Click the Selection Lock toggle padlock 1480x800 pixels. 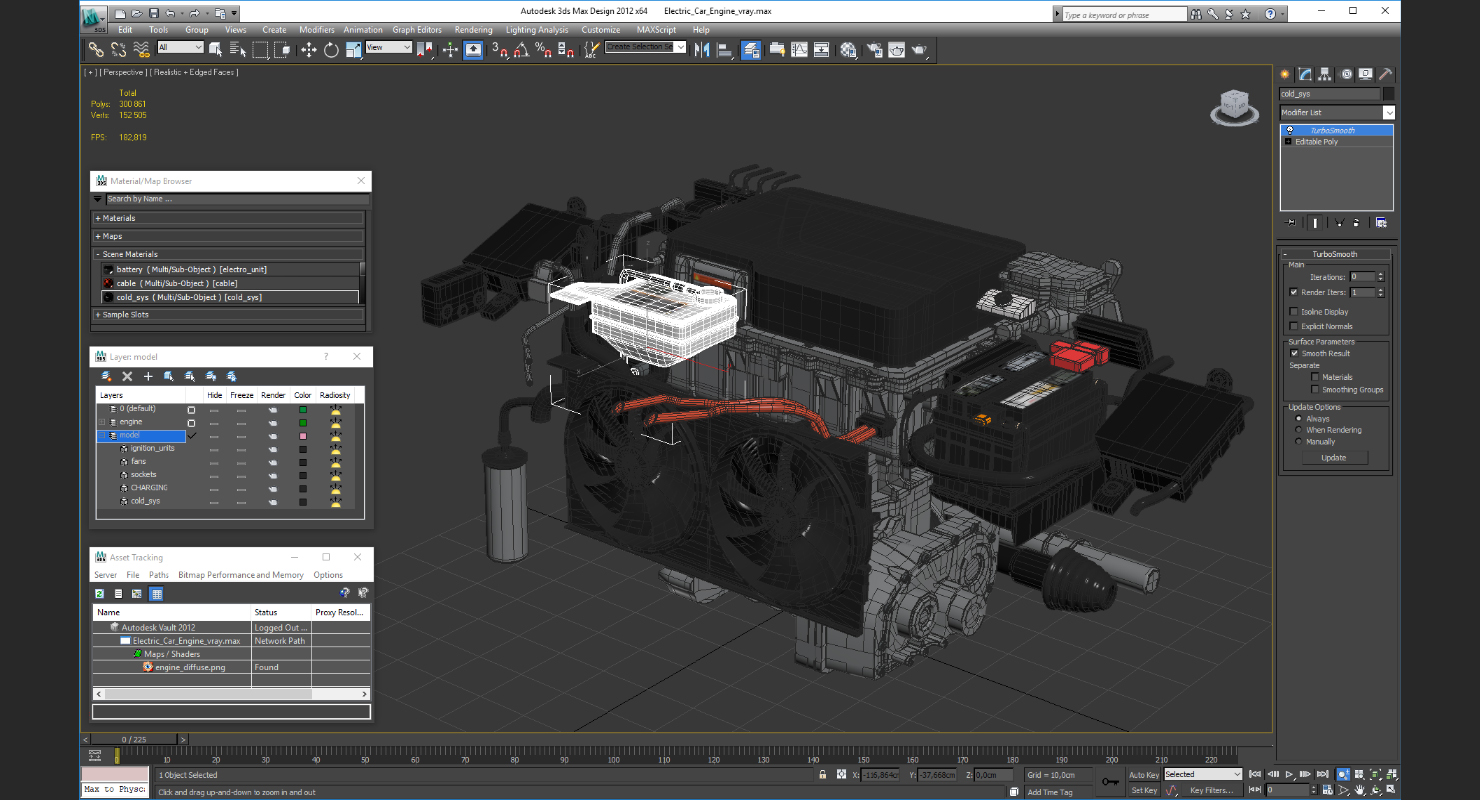point(823,775)
